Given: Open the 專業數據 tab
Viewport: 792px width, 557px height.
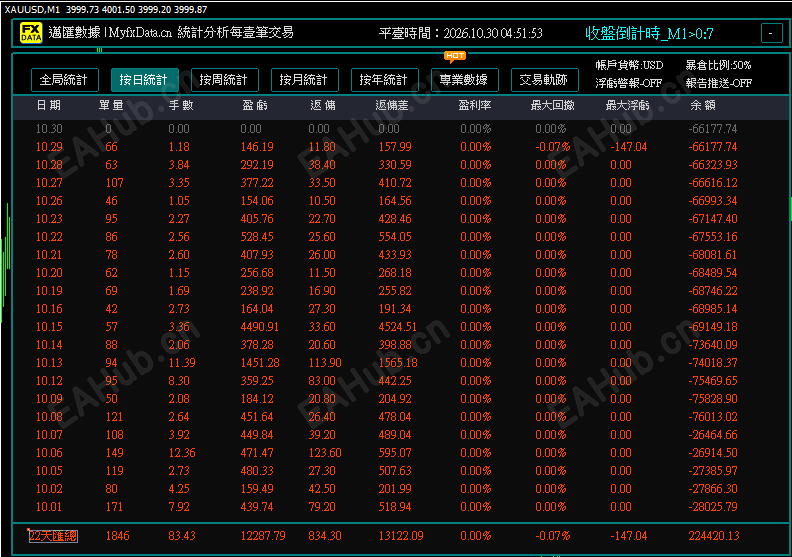Looking at the screenshot, I should [465, 80].
